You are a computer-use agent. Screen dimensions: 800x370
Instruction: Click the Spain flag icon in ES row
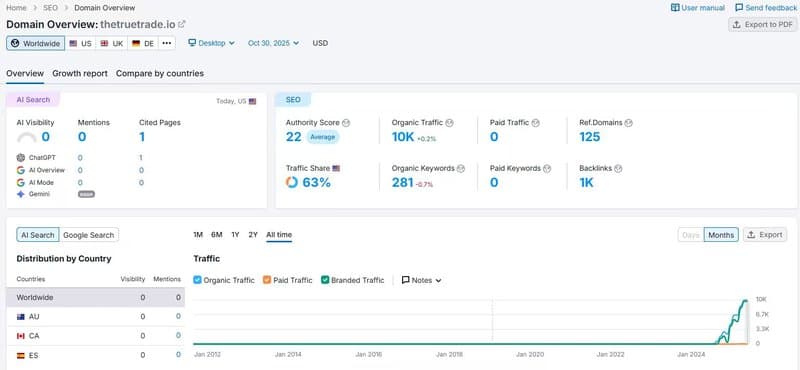(x=21, y=355)
